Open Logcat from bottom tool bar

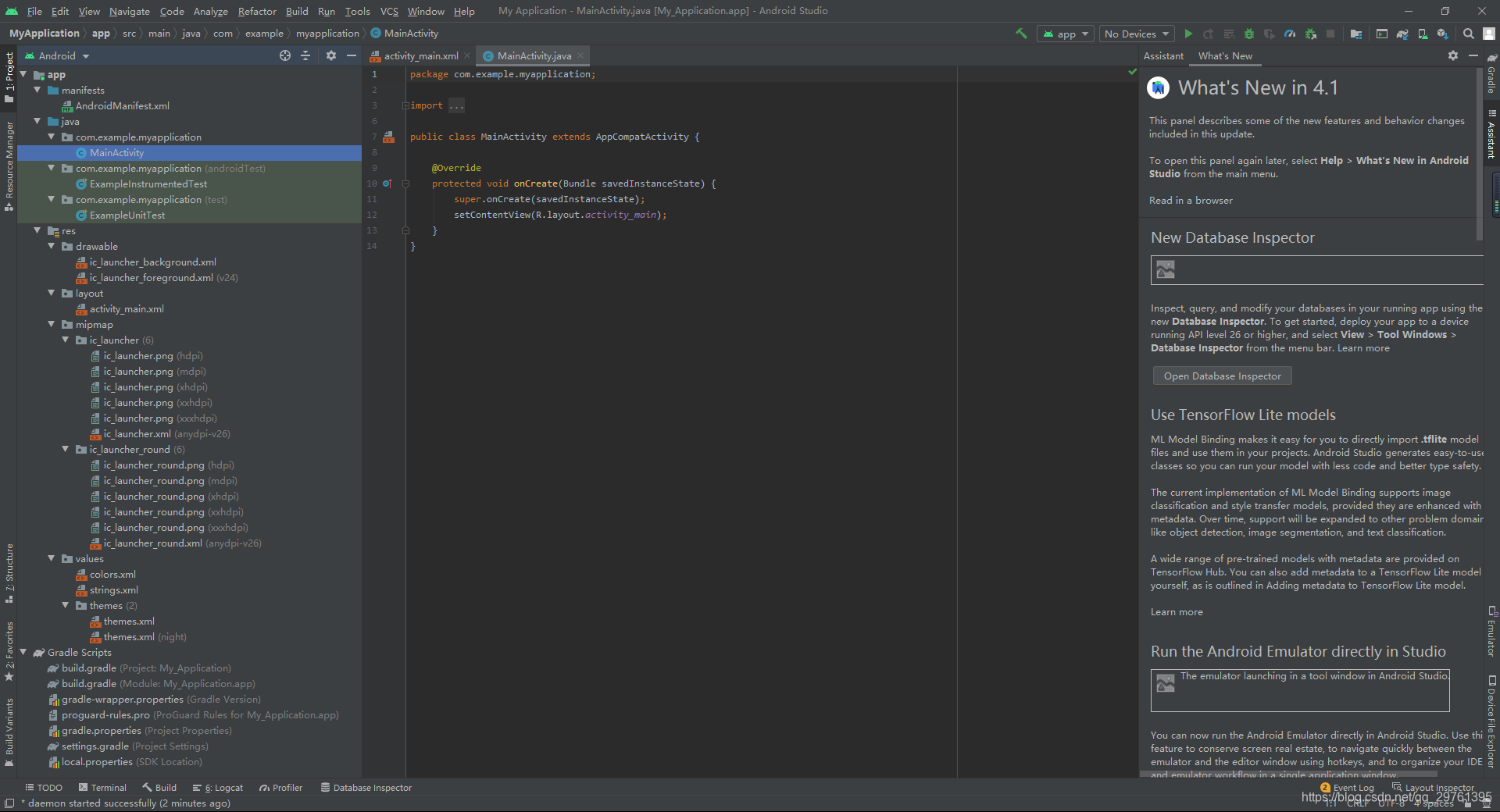218,788
